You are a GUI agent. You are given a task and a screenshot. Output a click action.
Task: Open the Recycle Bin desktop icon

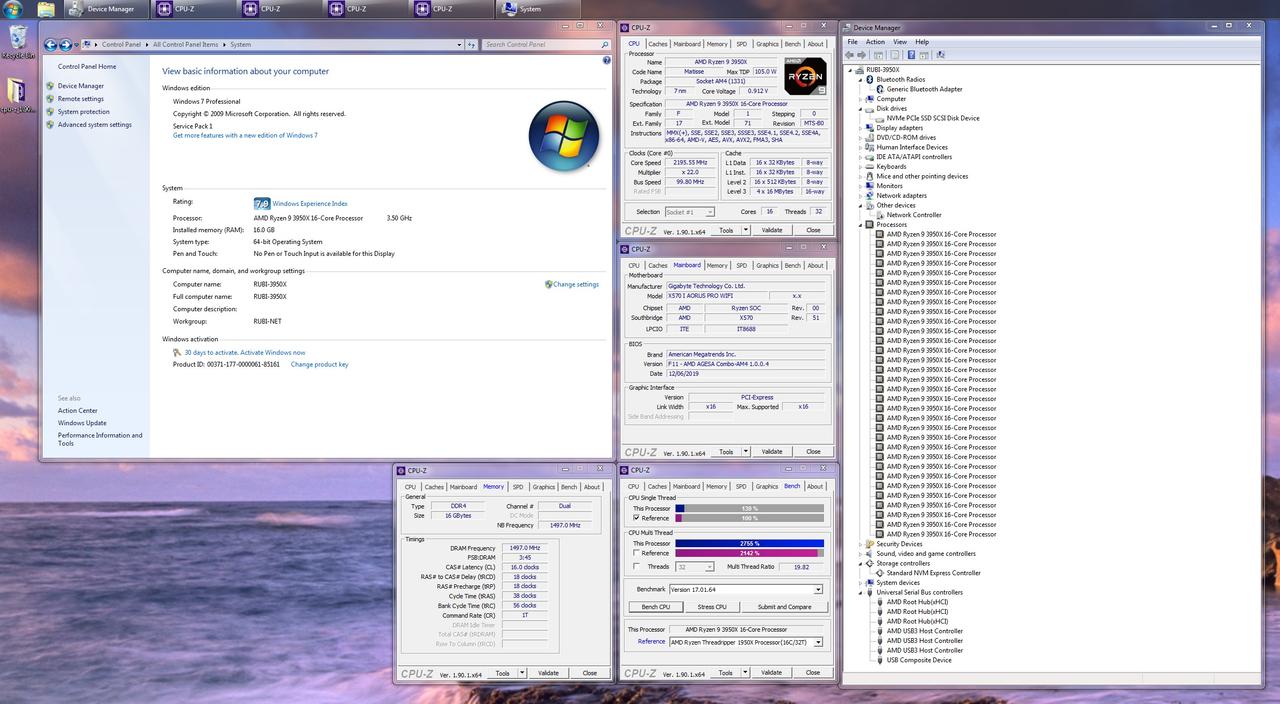[x=17, y=40]
